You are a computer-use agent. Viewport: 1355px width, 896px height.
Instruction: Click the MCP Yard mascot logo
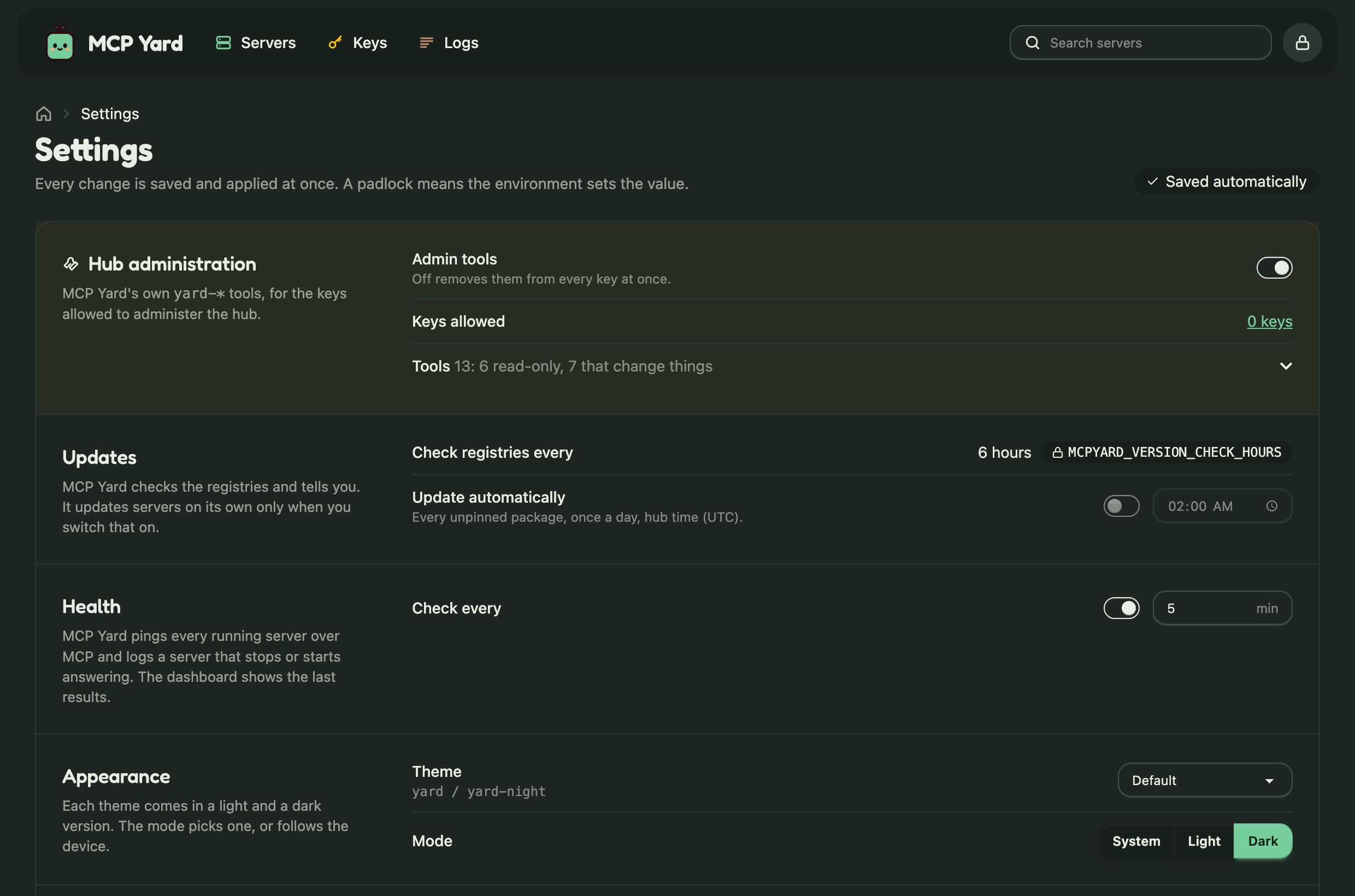pyautogui.click(x=60, y=42)
